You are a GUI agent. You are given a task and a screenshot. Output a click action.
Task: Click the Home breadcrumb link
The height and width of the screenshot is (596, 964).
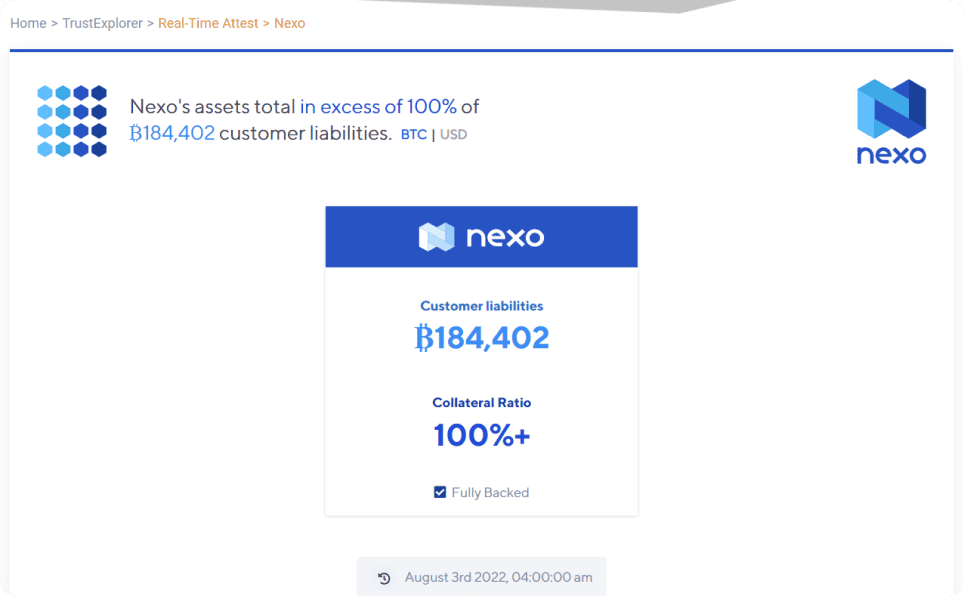(28, 23)
